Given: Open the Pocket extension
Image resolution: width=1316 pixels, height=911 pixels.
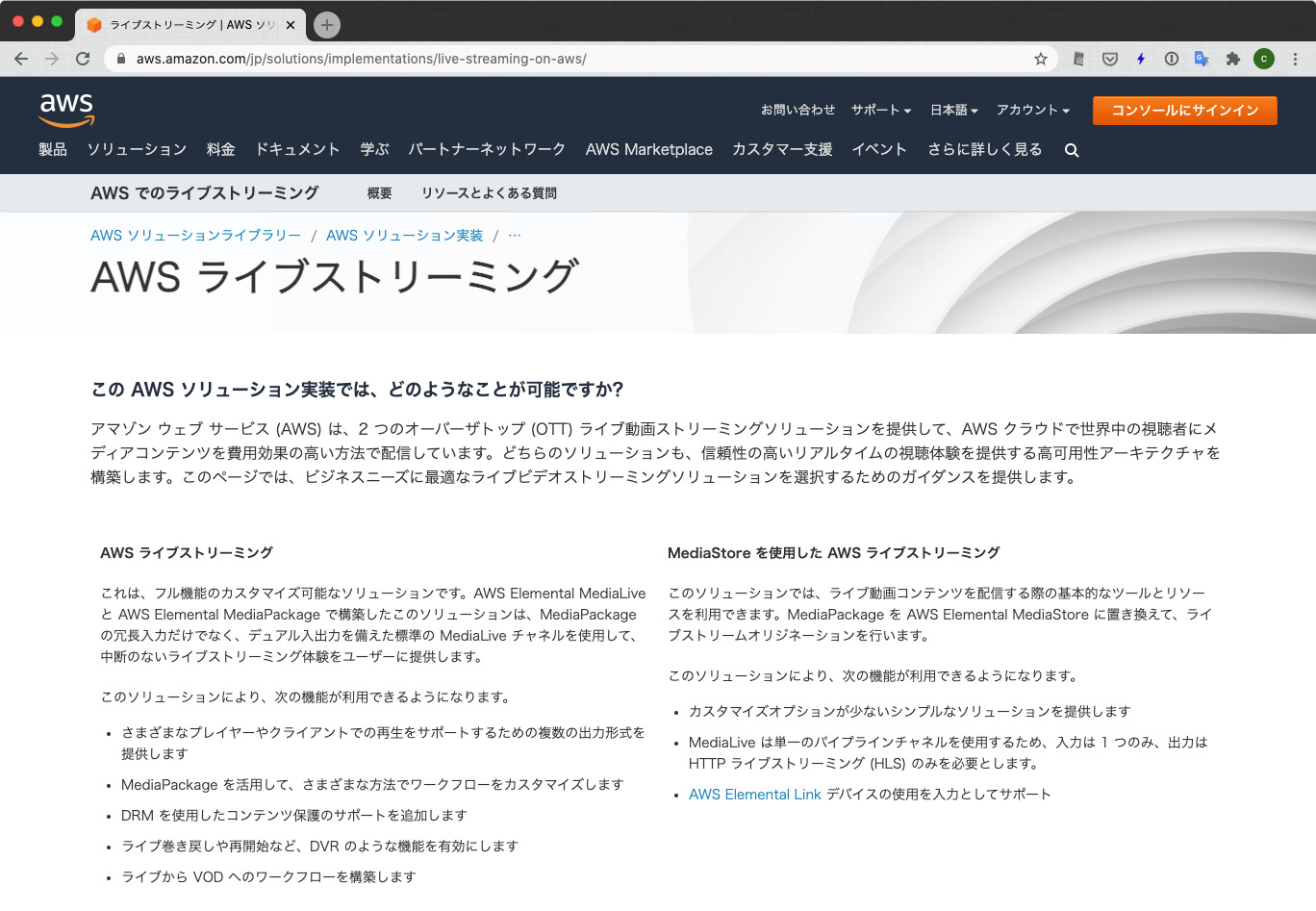Looking at the screenshot, I should [1110, 59].
